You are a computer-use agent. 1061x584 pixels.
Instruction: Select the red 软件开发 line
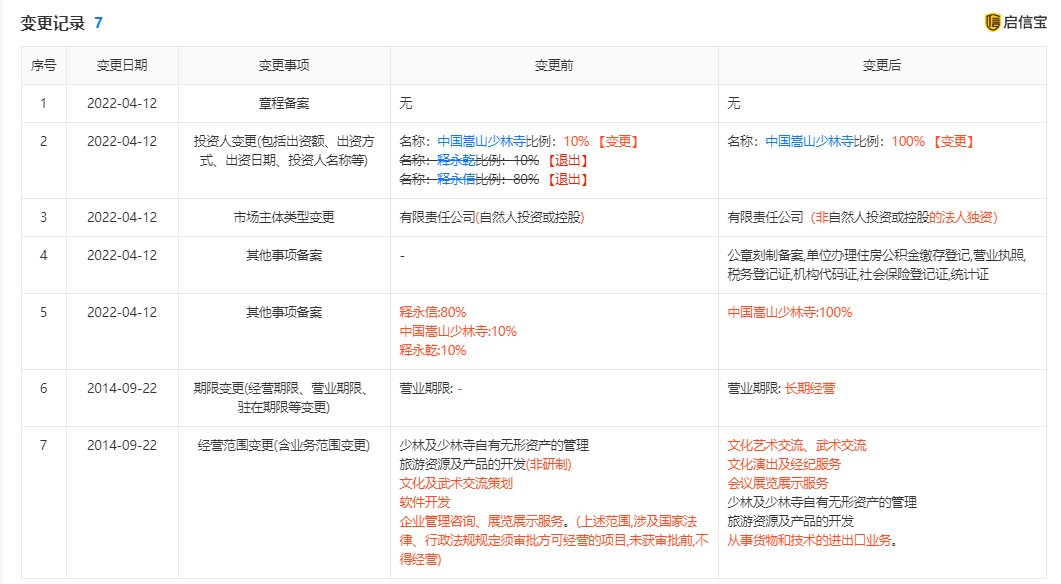tap(425, 502)
